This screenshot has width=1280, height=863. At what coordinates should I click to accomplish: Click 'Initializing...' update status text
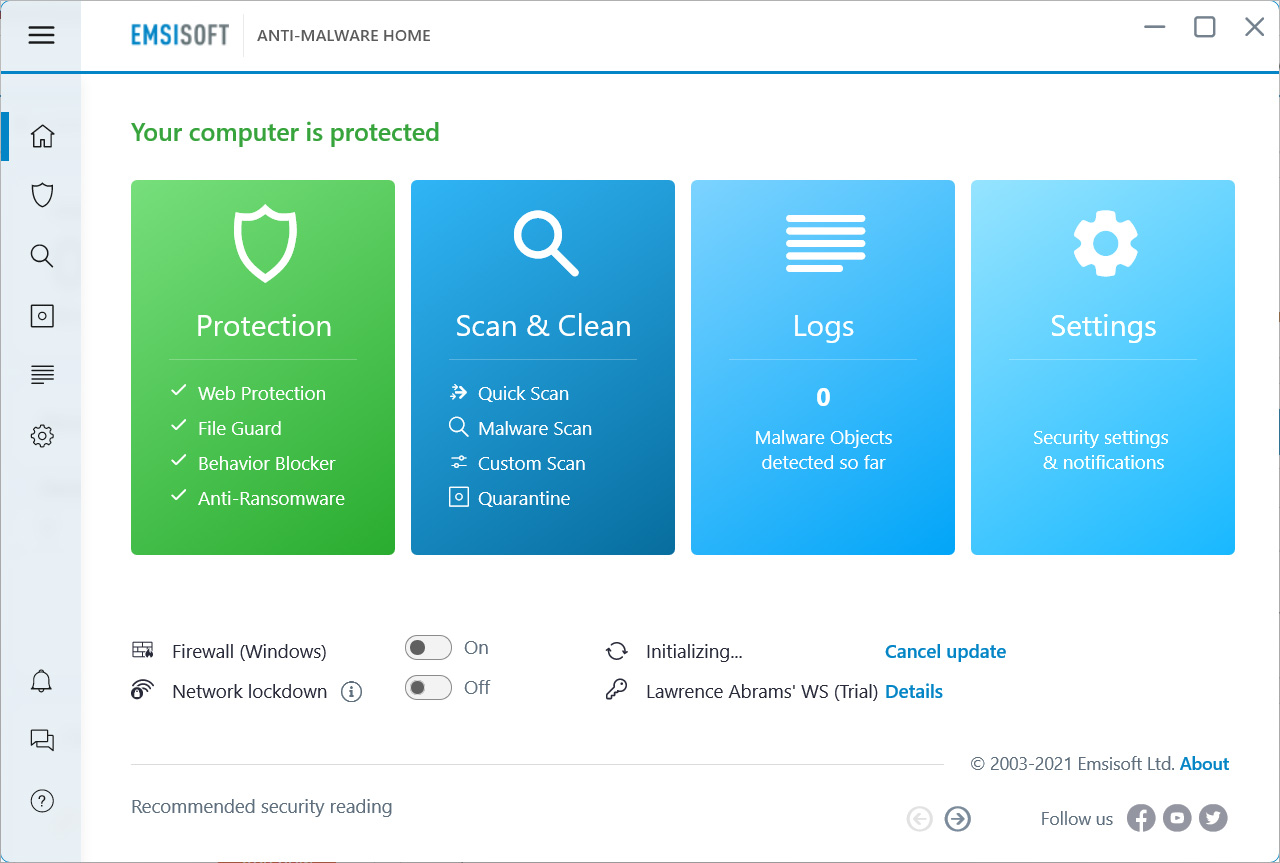click(694, 651)
